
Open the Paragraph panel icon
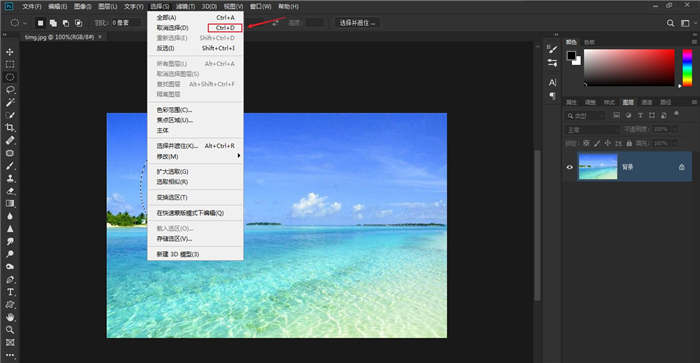(553, 96)
